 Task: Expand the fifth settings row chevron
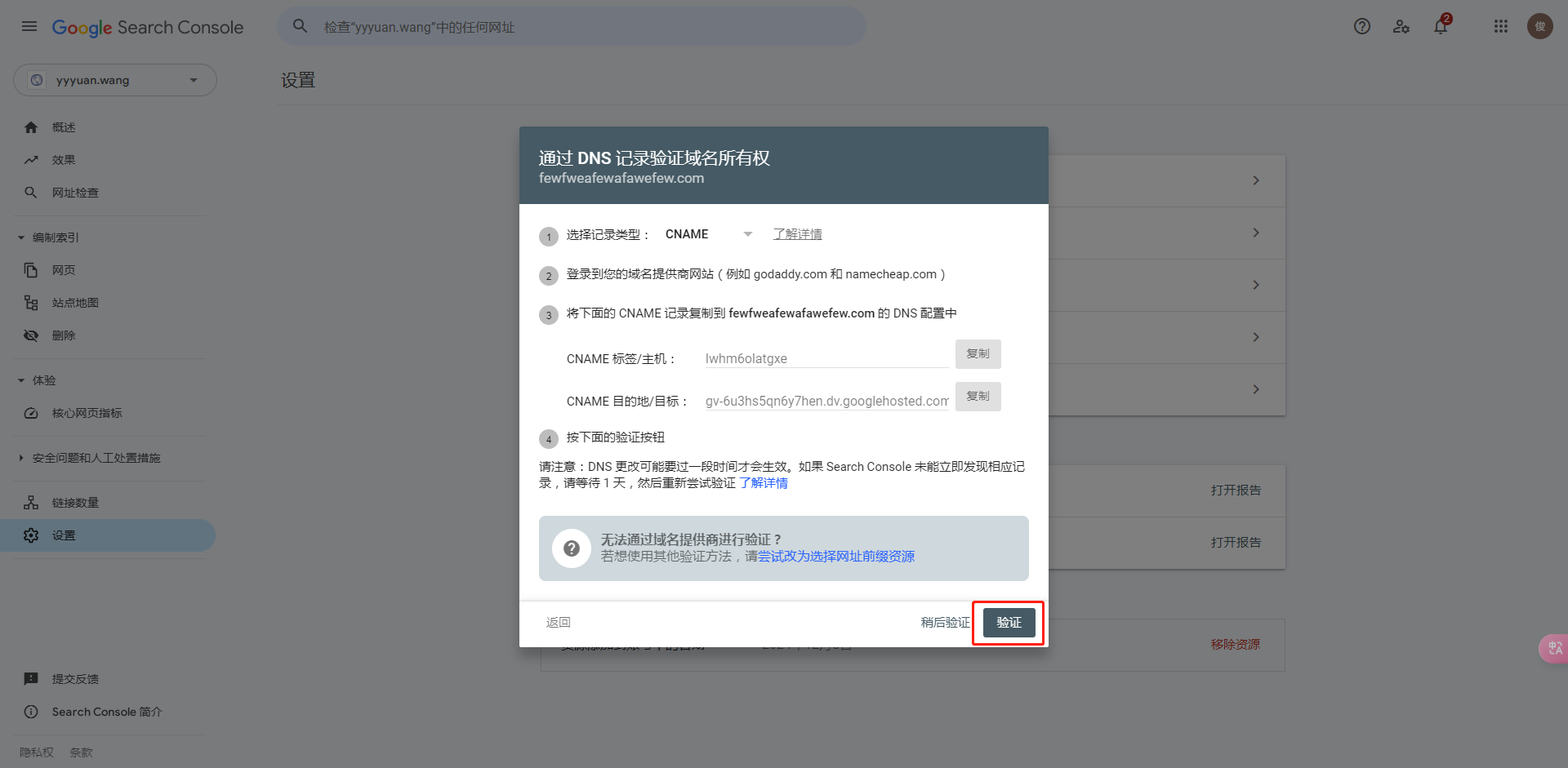click(1256, 389)
